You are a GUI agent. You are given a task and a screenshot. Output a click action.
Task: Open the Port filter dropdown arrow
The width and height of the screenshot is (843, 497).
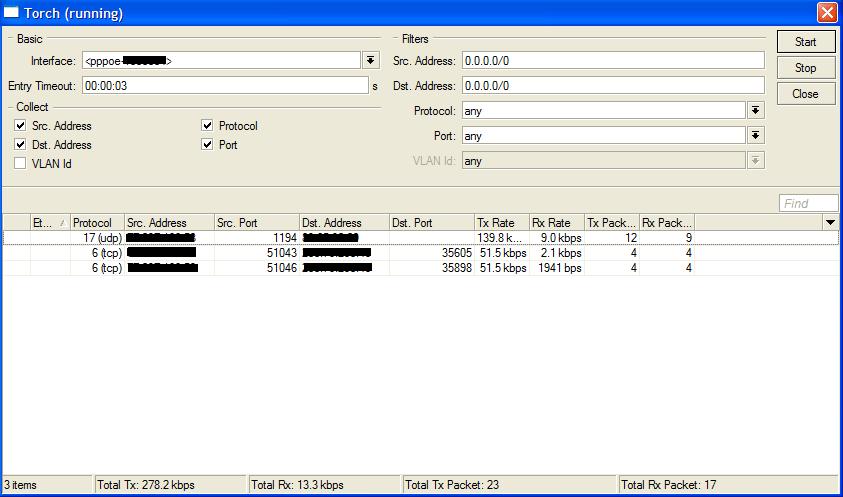click(755, 135)
